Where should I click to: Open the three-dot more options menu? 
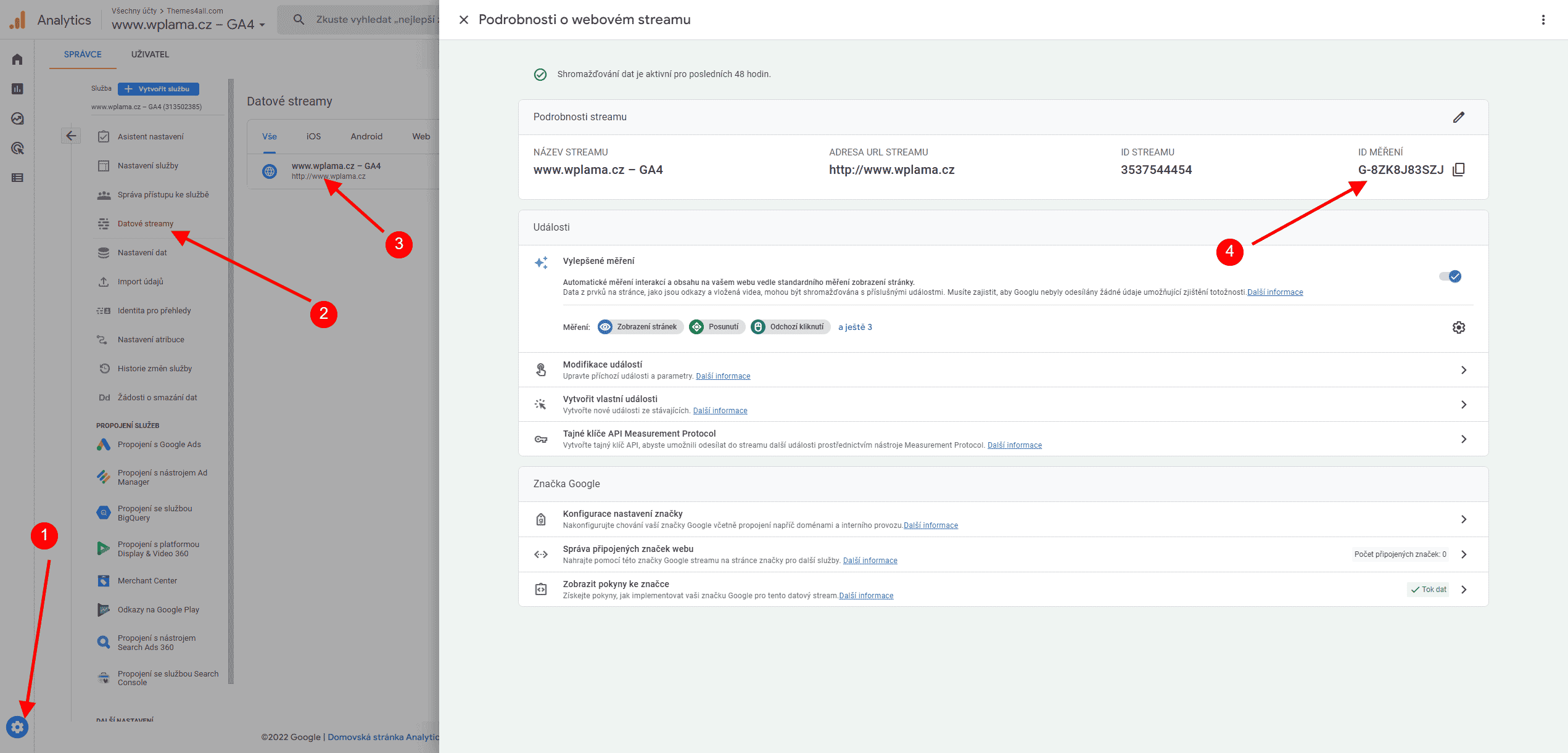pos(1543,20)
